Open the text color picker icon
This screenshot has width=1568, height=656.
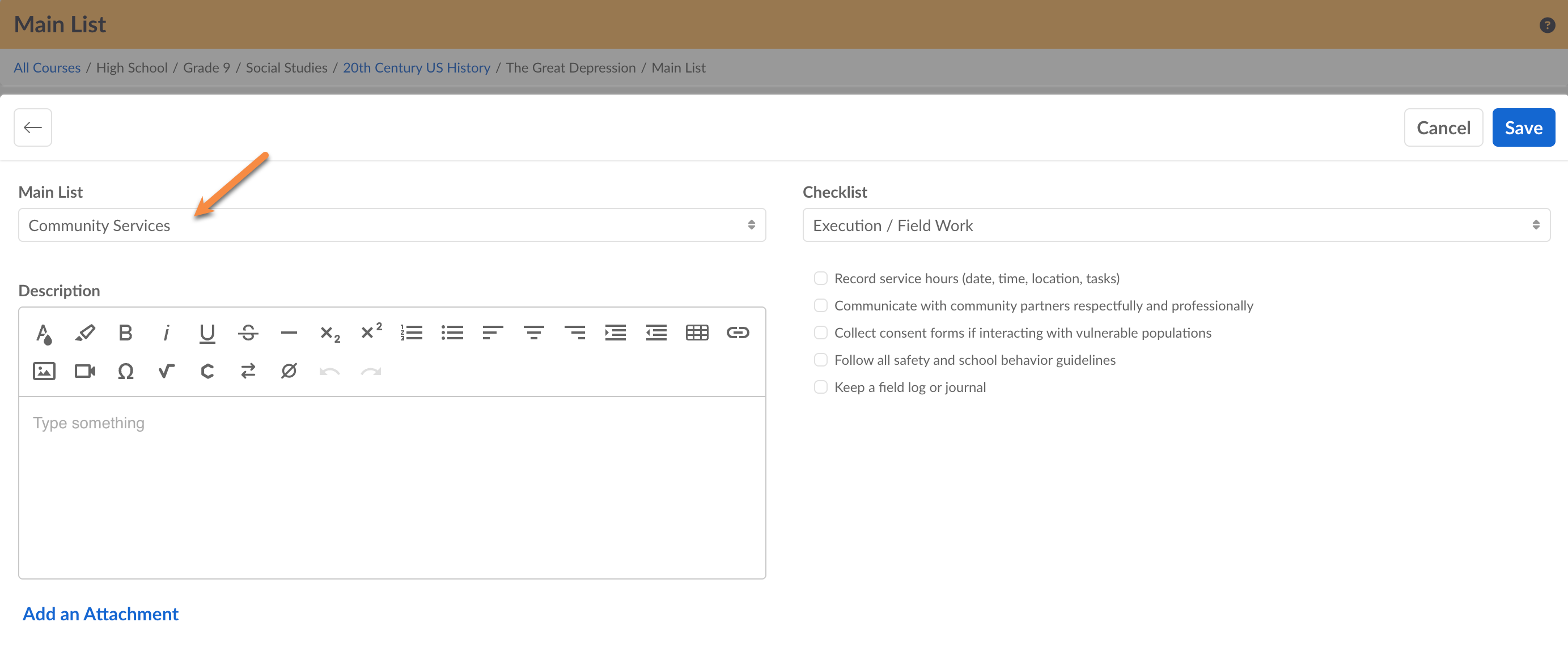44,333
